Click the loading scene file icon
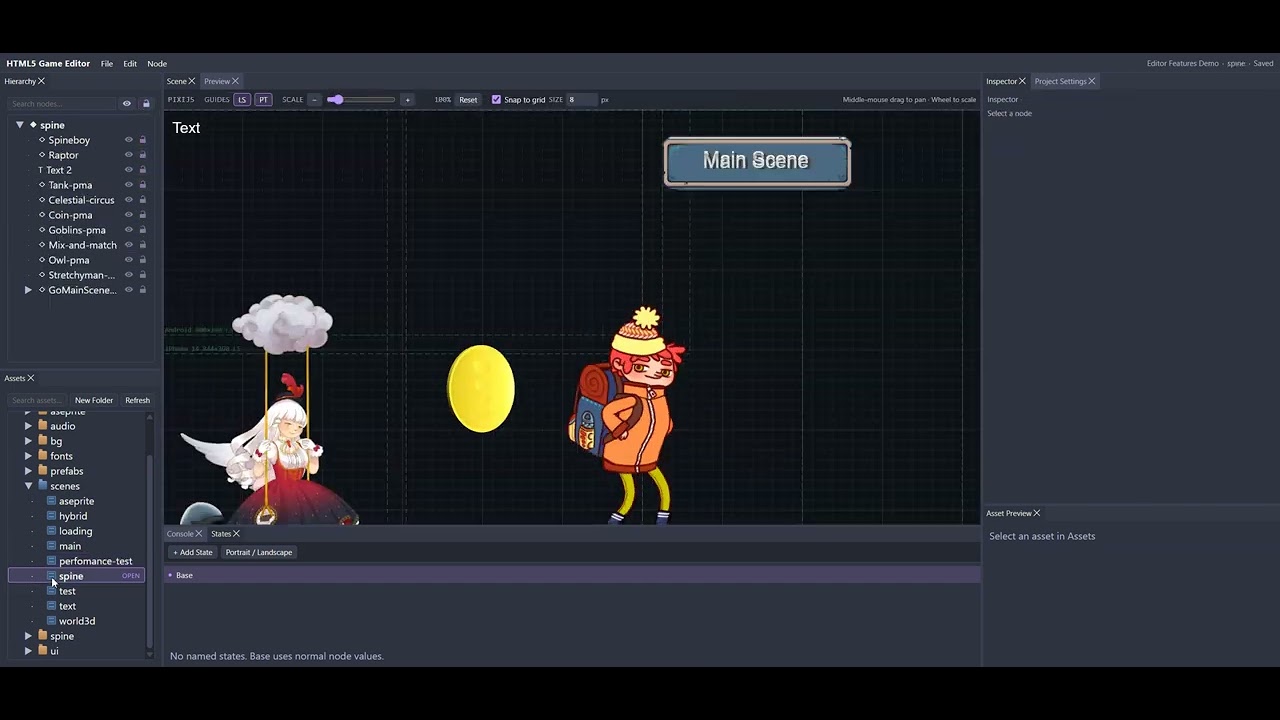1280x720 pixels. coord(52,531)
